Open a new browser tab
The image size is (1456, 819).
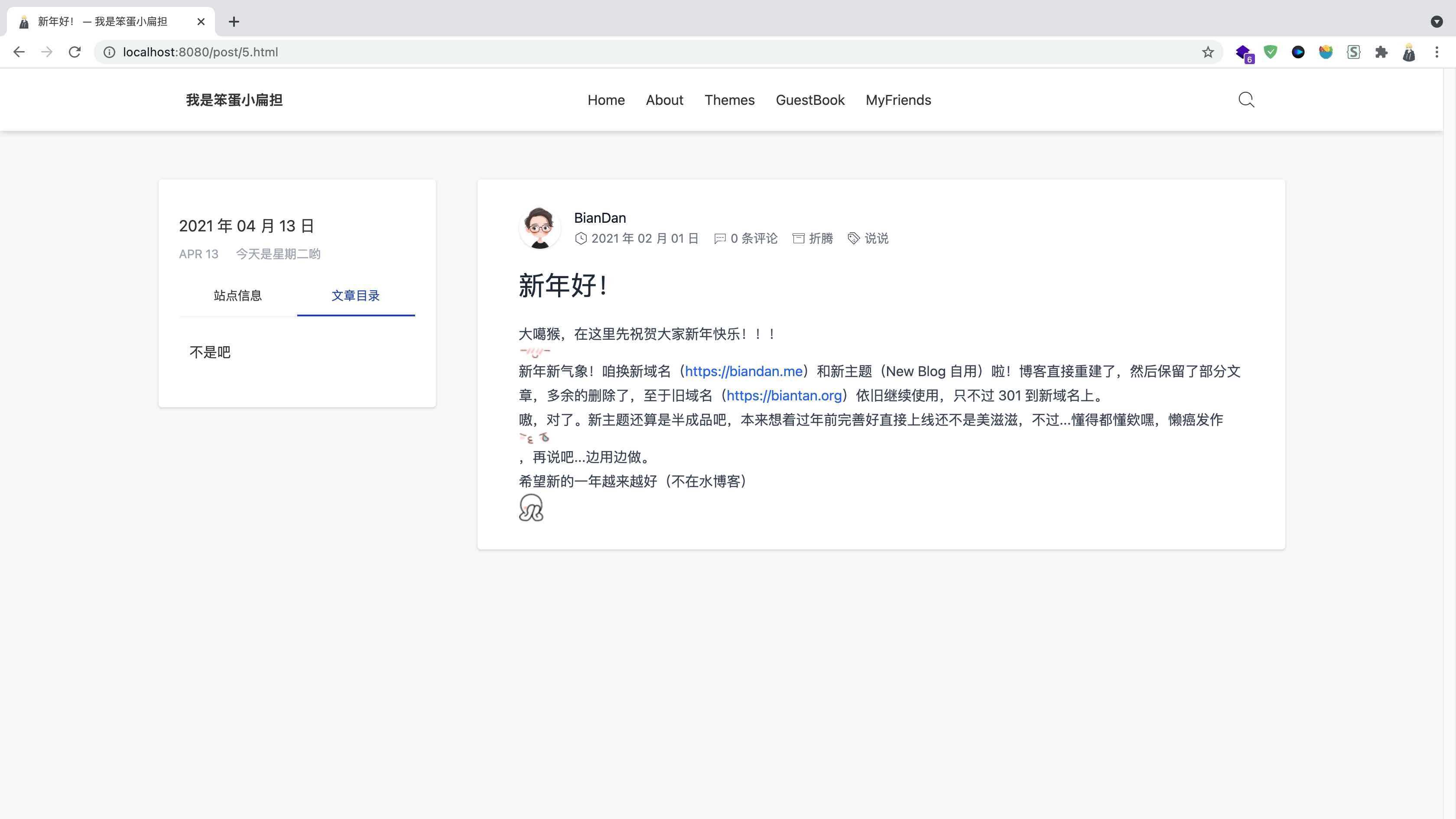(x=234, y=22)
